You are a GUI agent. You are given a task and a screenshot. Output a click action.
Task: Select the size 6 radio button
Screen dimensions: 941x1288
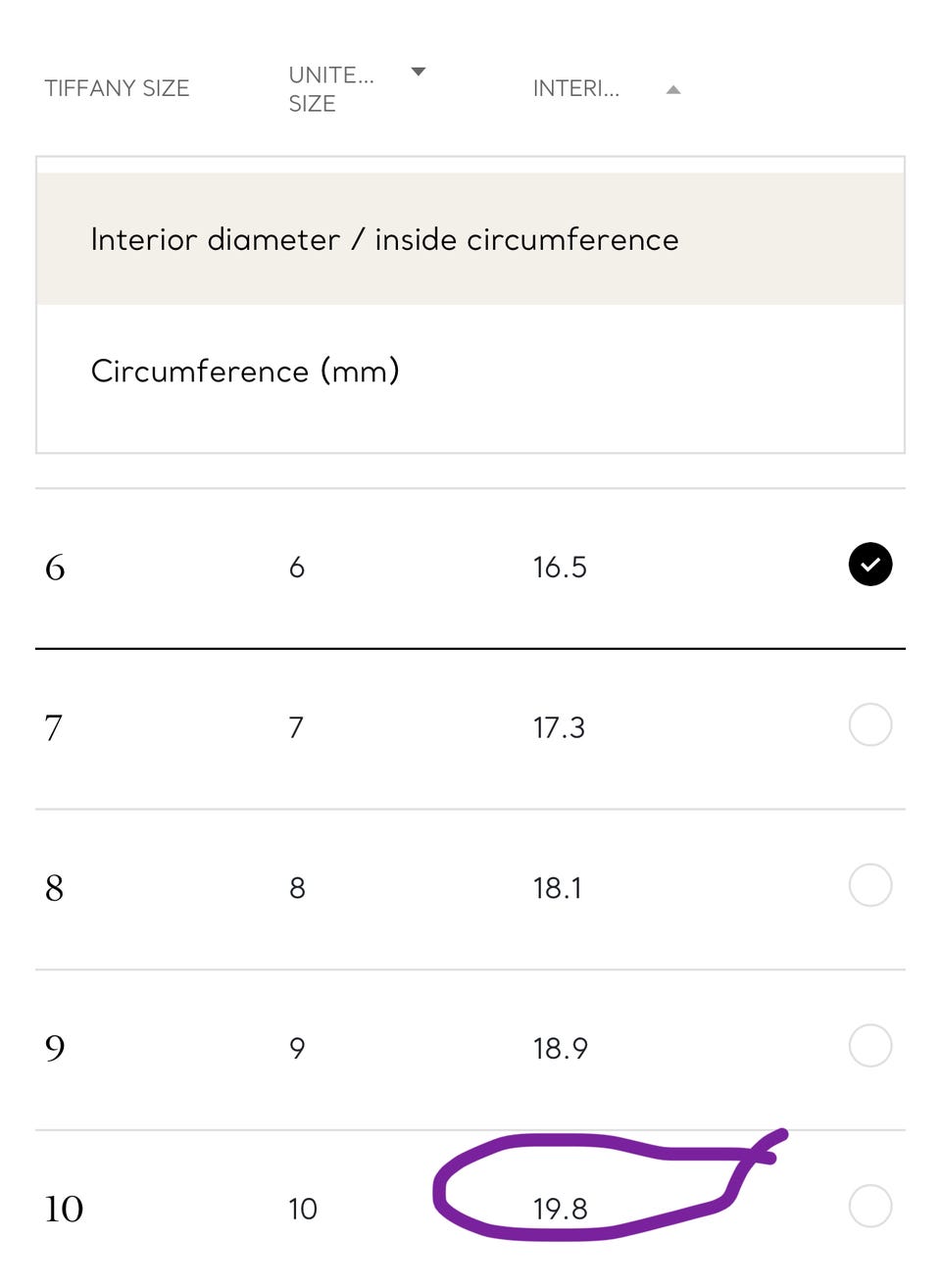869,565
